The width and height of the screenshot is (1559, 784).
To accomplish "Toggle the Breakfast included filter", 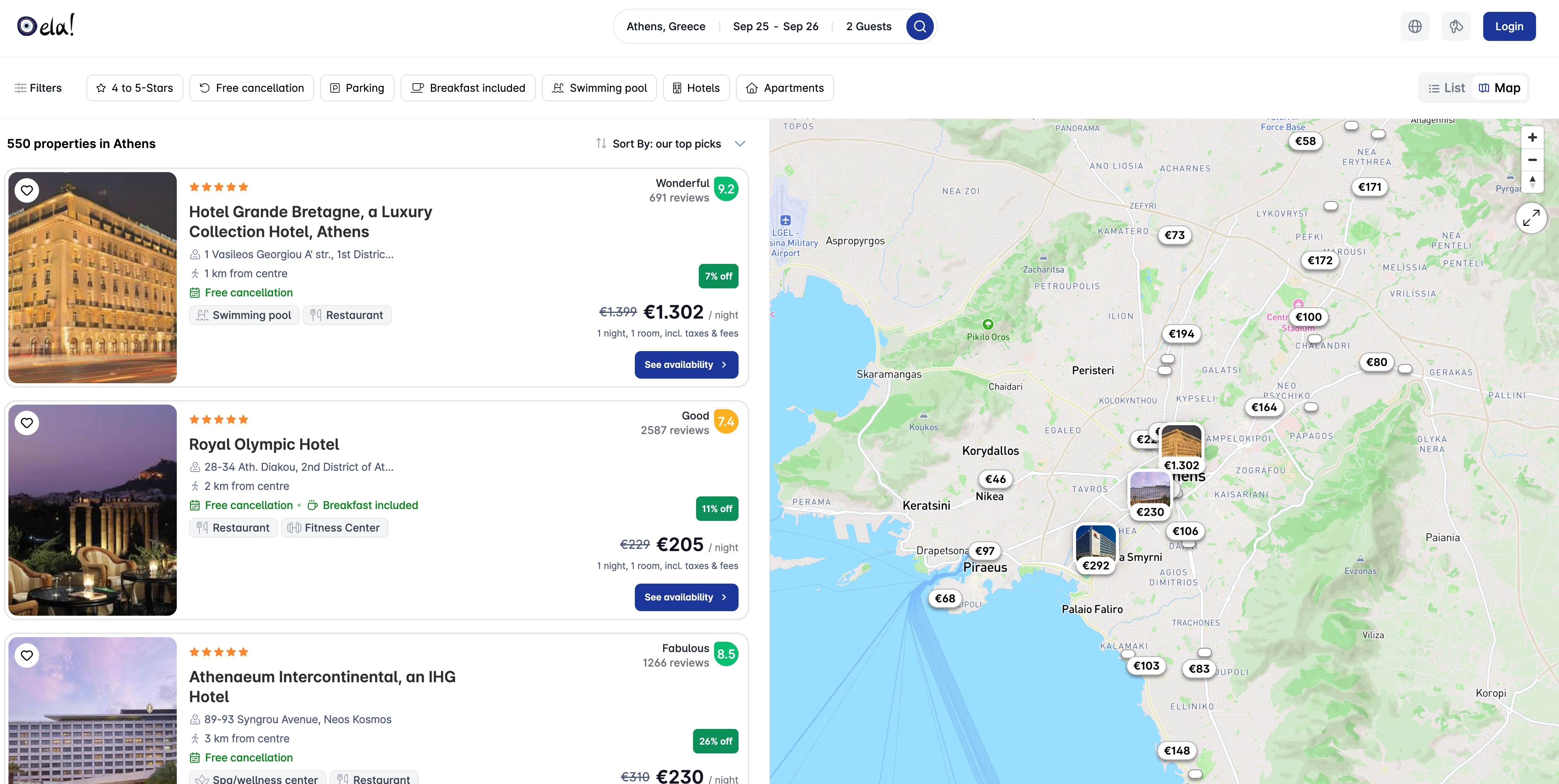I will click(x=468, y=88).
